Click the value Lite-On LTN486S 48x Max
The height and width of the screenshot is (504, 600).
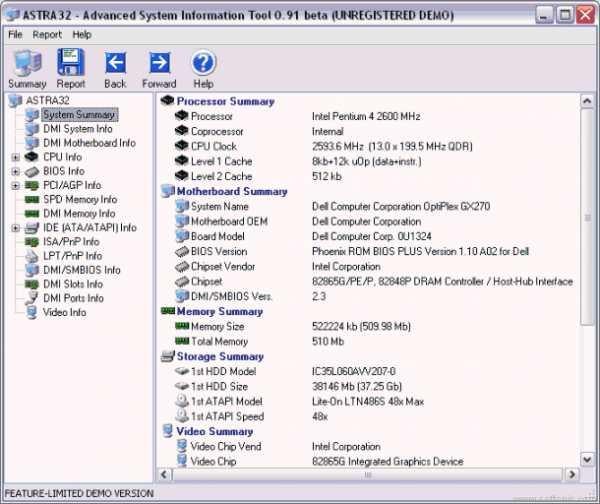tap(368, 402)
